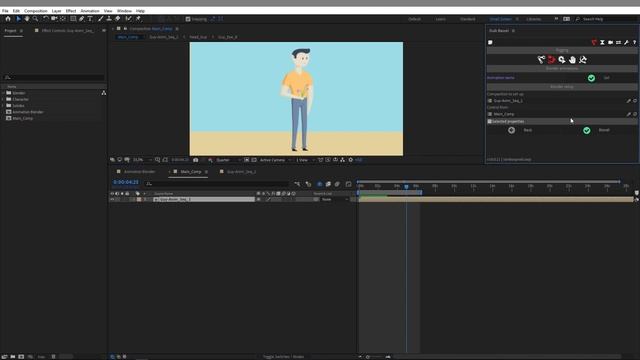Select the Eraser tool
640x360 pixels.
[118, 19]
